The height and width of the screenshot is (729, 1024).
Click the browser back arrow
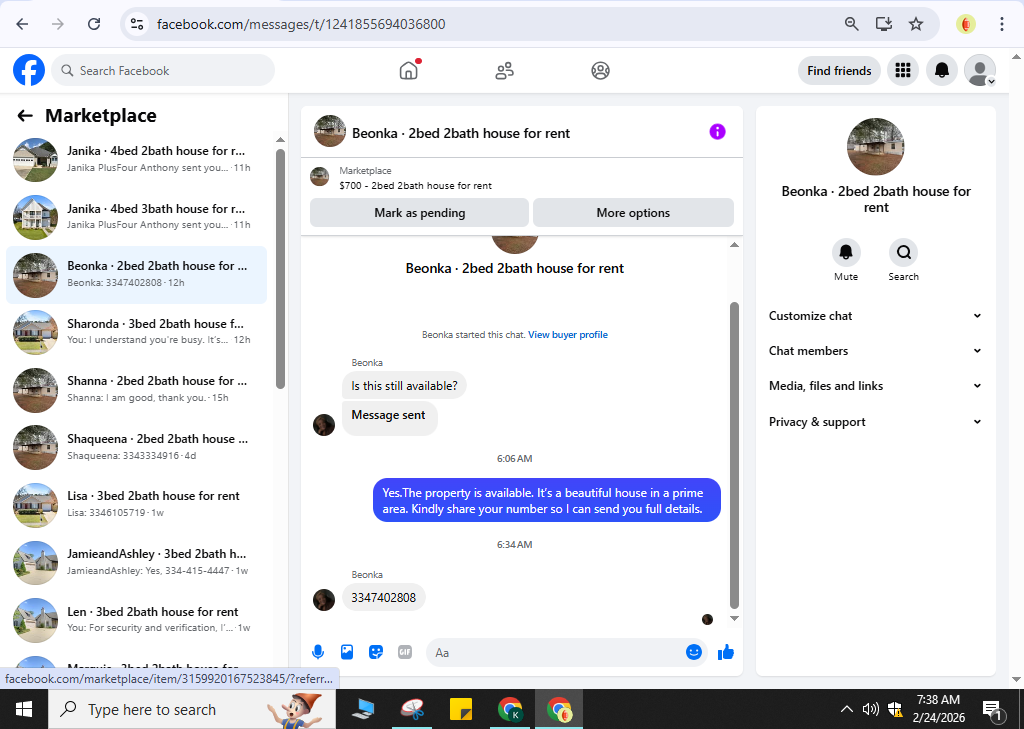(22, 24)
